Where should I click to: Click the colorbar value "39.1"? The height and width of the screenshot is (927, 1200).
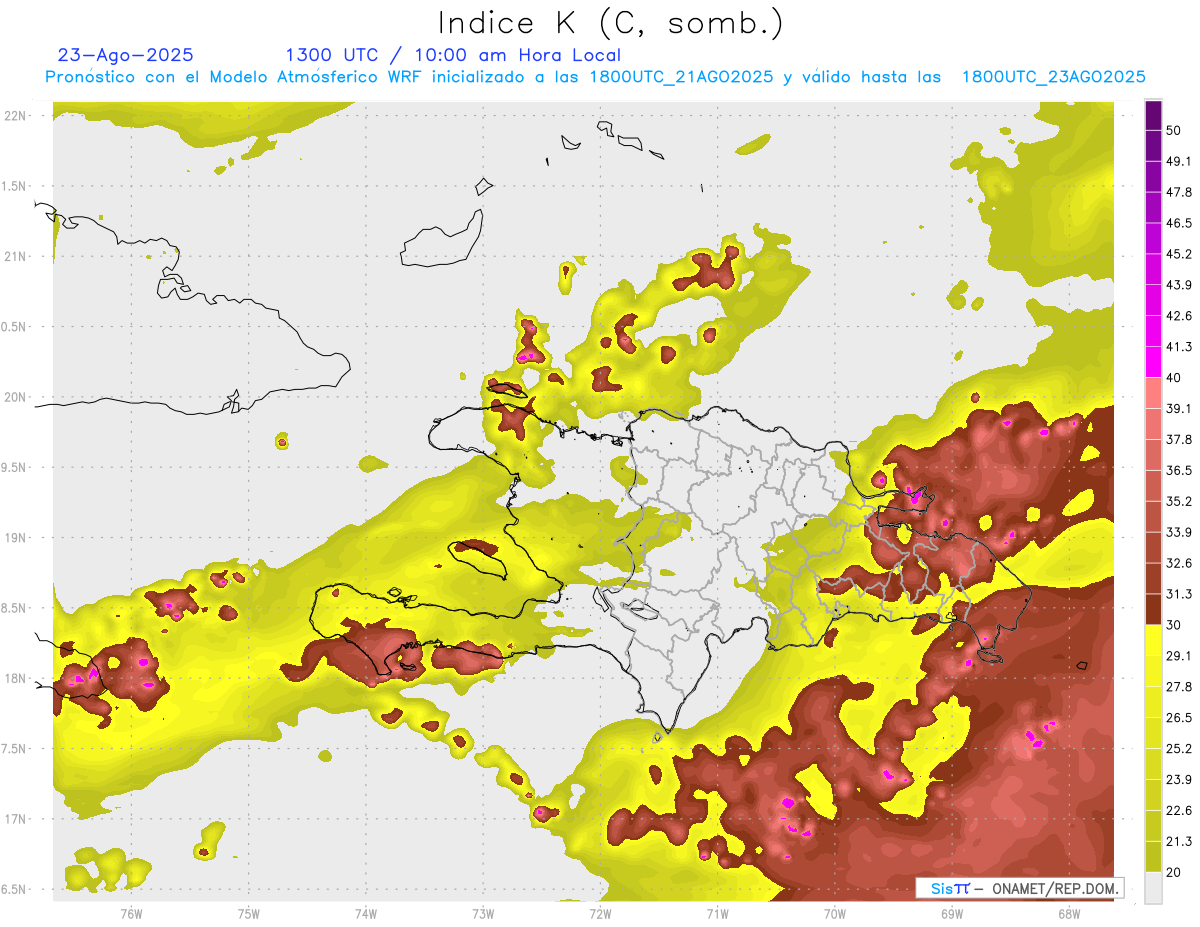point(1179,408)
